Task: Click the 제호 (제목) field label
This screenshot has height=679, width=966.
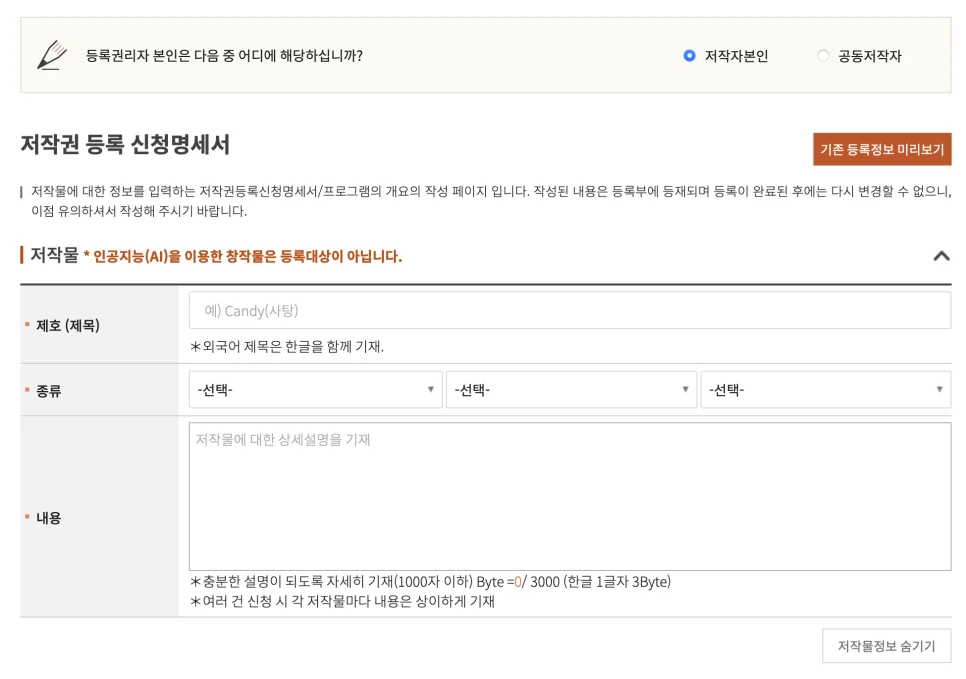Action: (x=68, y=325)
